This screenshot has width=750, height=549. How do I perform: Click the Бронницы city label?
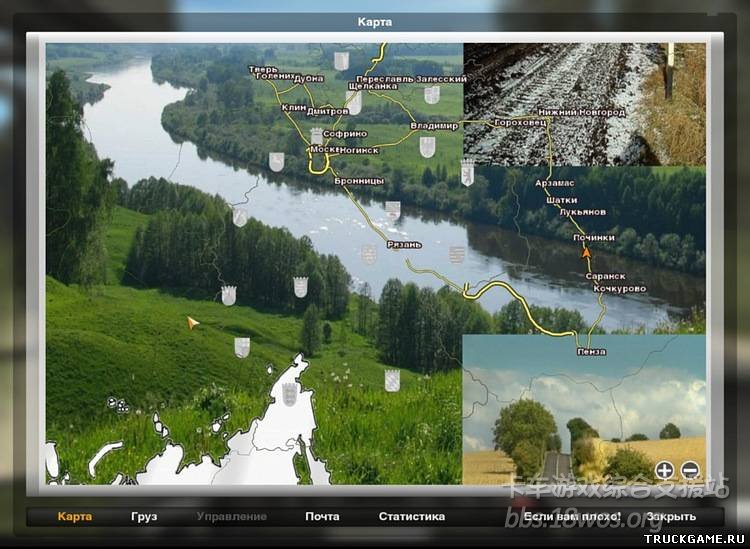[x=359, y=181]
